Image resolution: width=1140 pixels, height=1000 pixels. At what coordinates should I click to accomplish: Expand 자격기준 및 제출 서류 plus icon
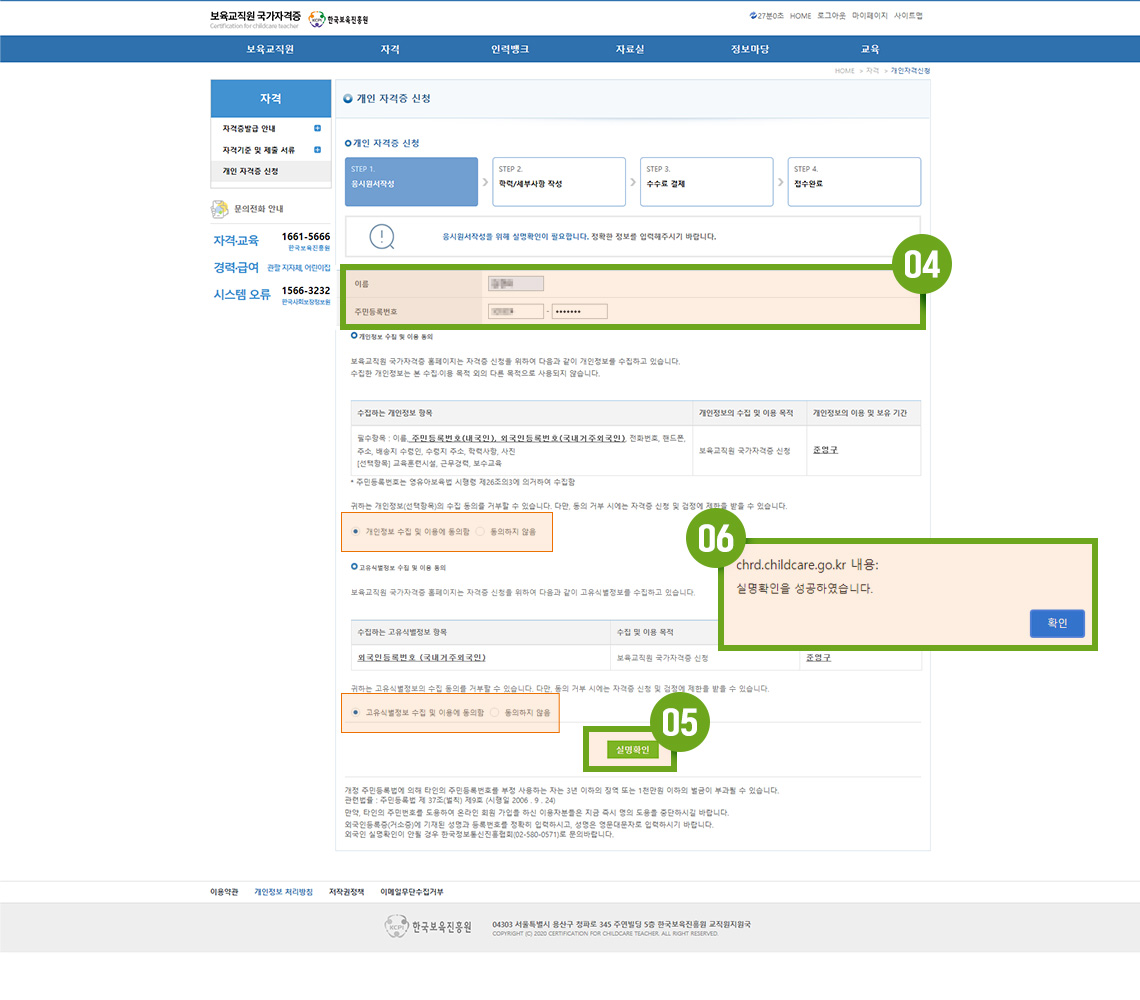point(317,150)
